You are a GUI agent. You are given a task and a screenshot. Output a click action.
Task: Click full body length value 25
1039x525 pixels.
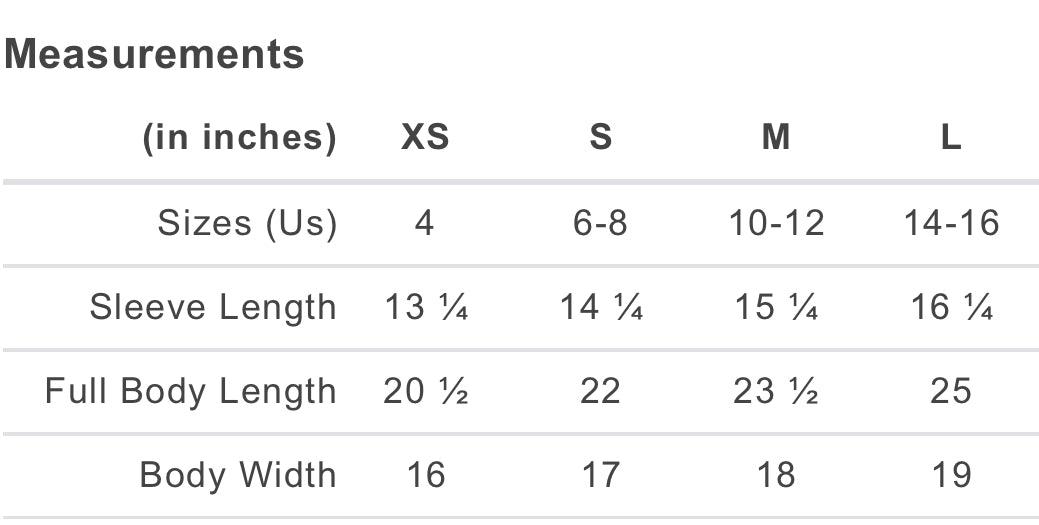pos(951,391)
